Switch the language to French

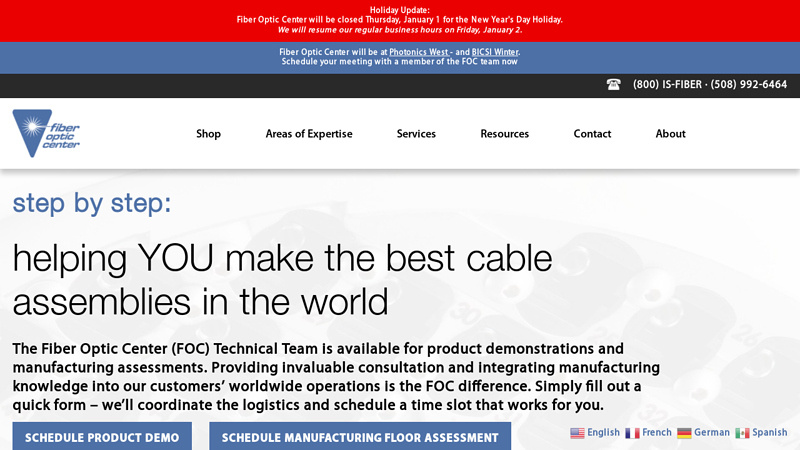click(x=657, y=433)
